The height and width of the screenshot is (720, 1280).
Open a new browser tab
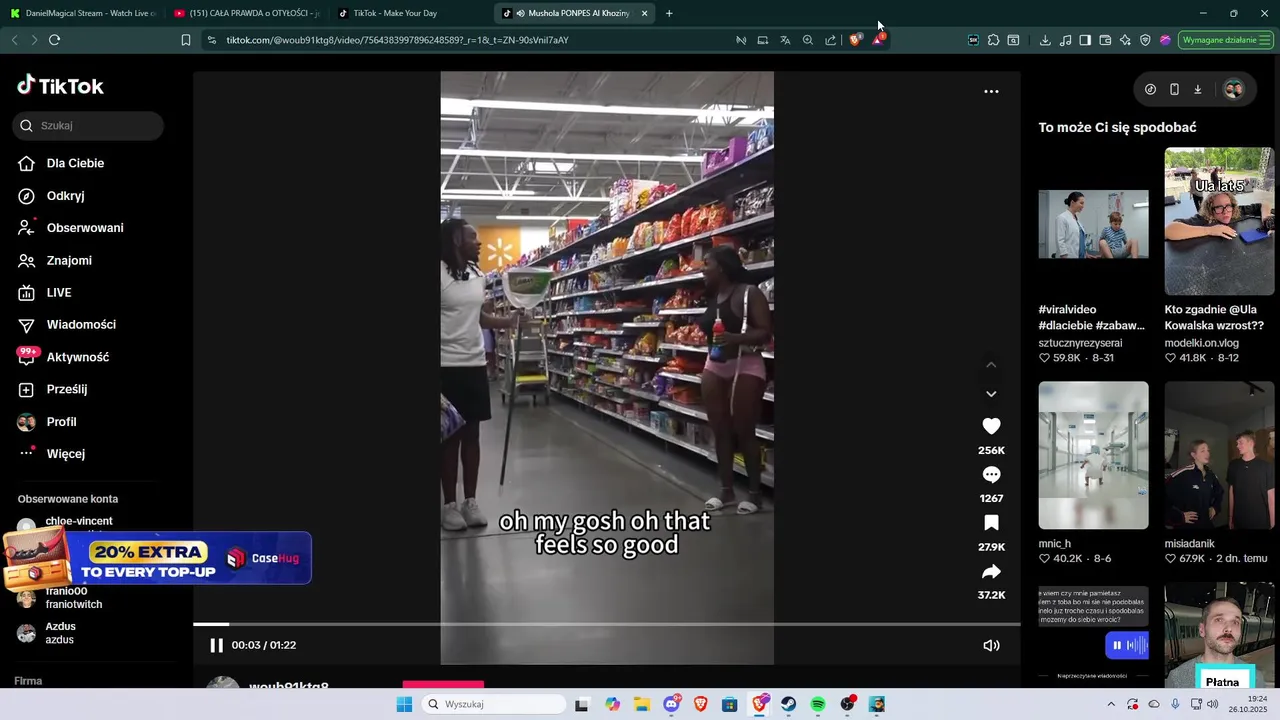point(669,13)
